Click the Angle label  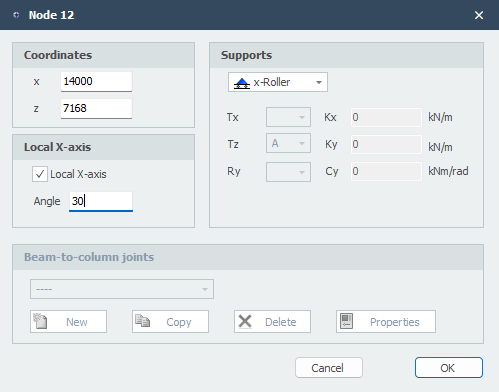click(47, 201)
